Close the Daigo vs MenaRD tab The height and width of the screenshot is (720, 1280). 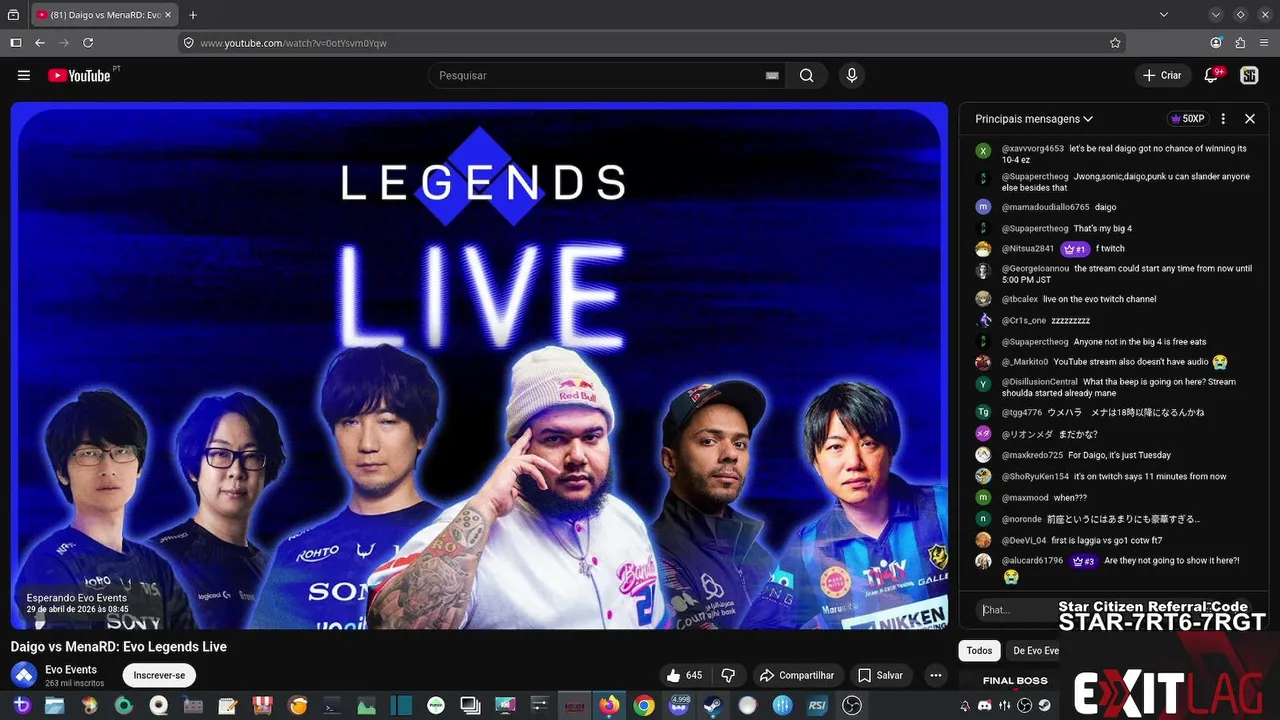click(x=170, y=15)
